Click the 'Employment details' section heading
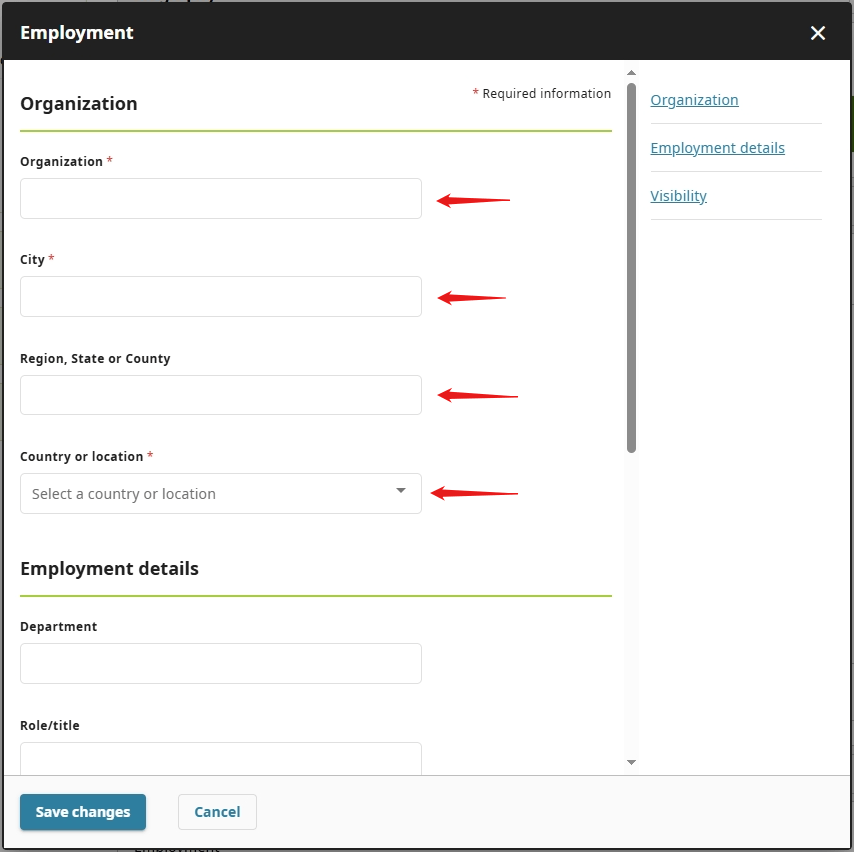This screenshot has height=852, width=854. (x=109, y=568)
